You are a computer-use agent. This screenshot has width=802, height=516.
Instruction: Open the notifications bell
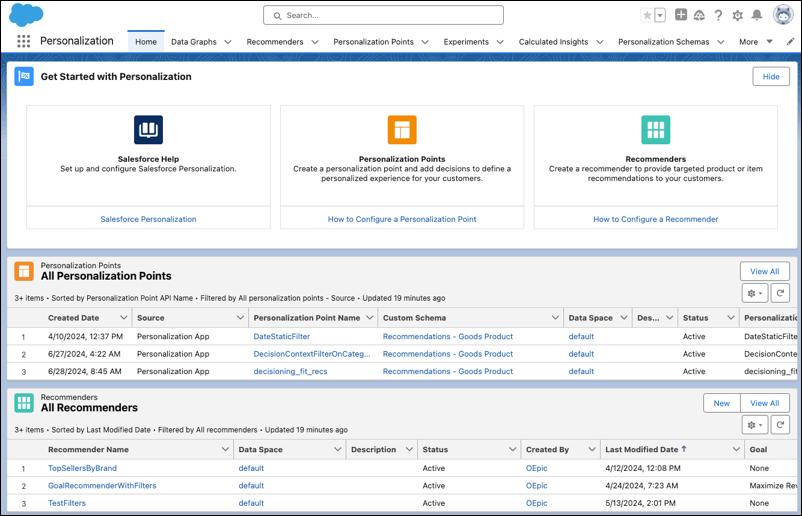click(757, 15)
